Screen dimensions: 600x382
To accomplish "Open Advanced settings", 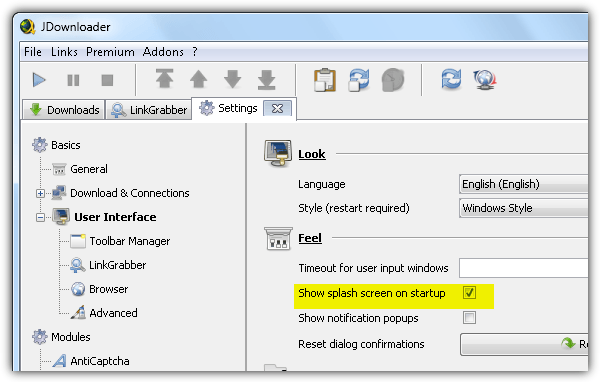I will (113, 313).
